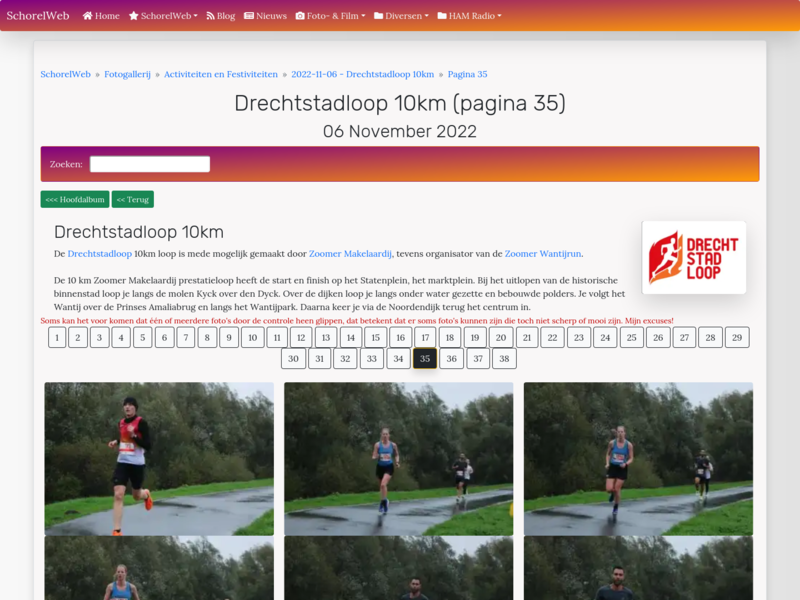Go to gallery page 2
The height and width of the screenshot is (600, 800).
[x=78, y=337]
